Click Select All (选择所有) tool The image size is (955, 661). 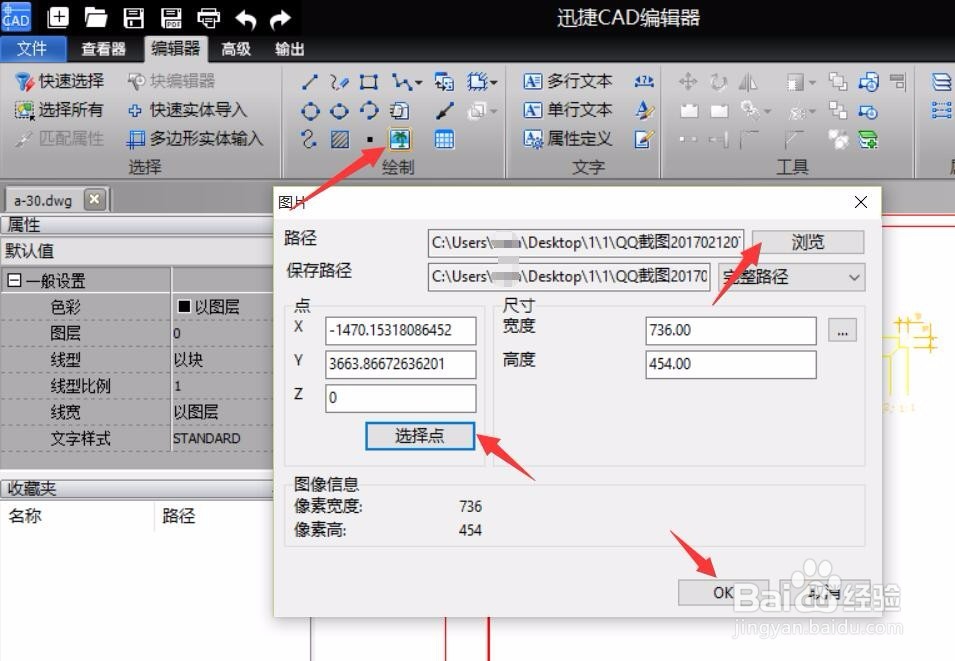pos(59,110)
